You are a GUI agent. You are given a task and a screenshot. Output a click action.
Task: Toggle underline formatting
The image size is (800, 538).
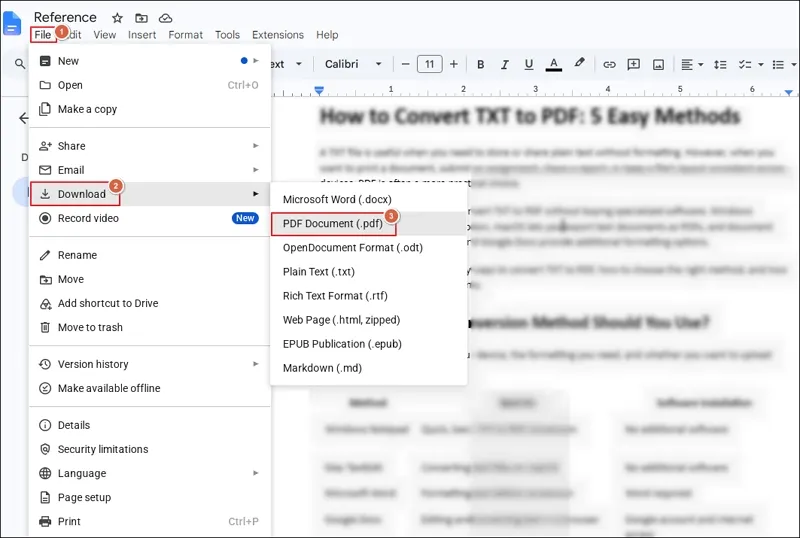tap(529, 64)
